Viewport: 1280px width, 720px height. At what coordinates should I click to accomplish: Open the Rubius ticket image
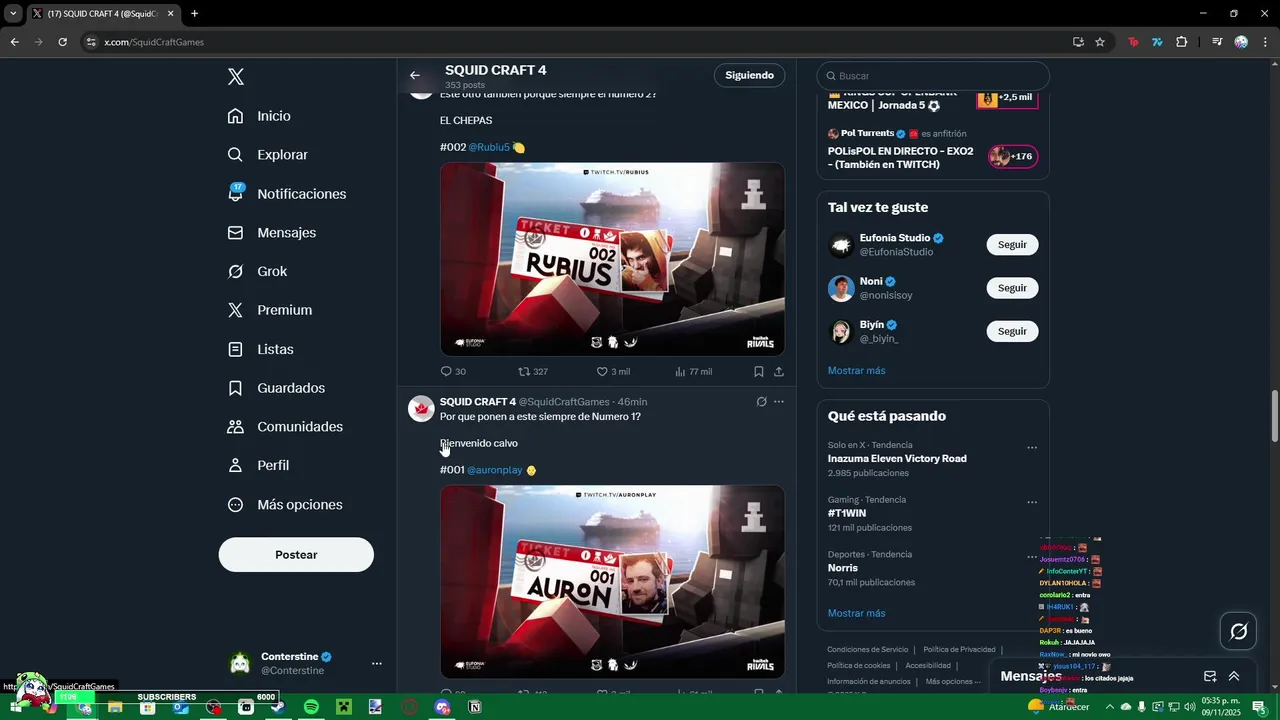tap(612, 259)
